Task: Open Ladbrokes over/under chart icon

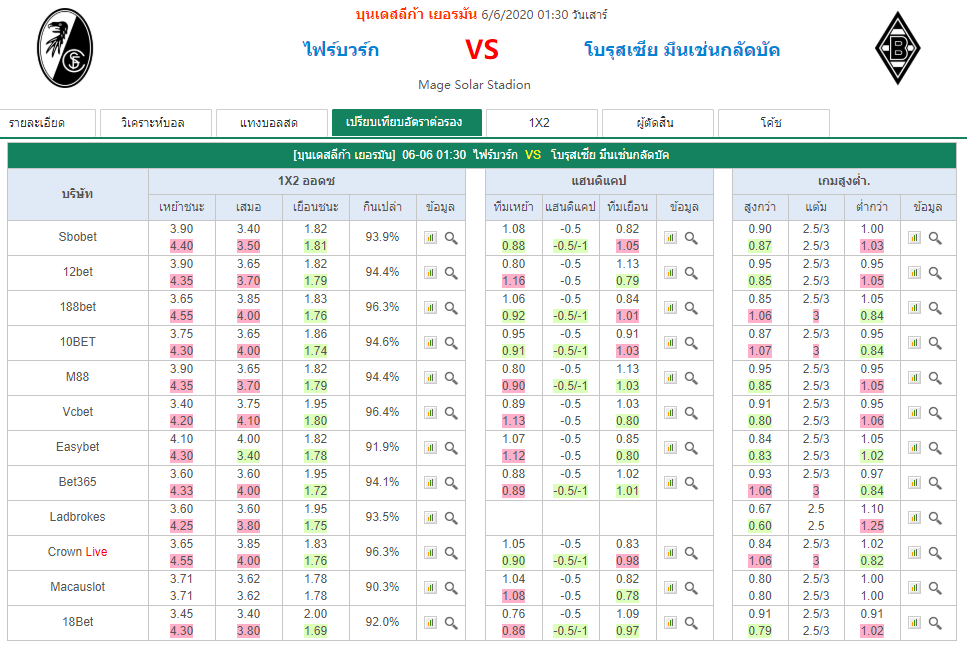Action: (x=914, y=518)
